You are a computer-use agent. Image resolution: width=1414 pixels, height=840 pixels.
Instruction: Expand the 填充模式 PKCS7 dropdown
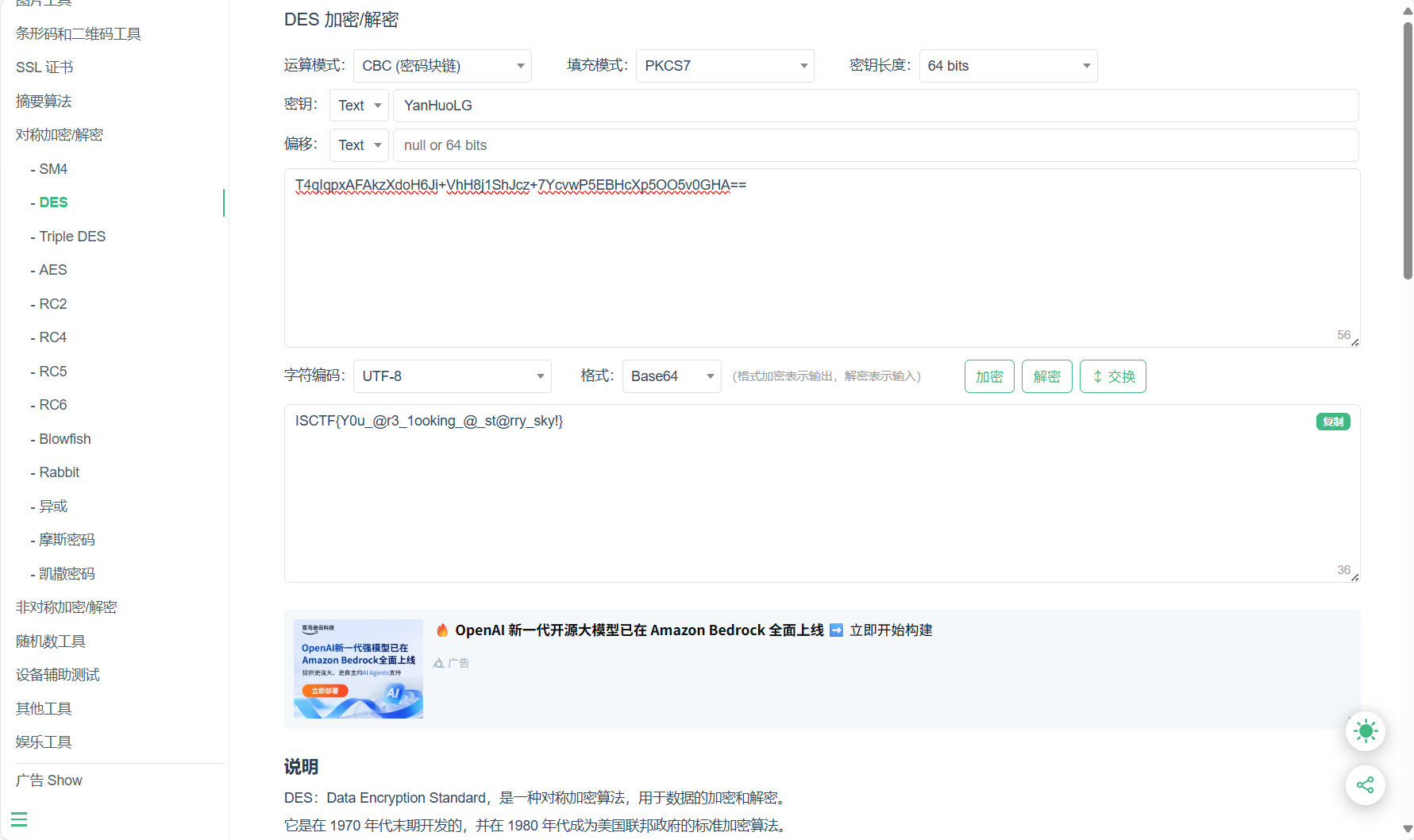click(x=724, y=66)
